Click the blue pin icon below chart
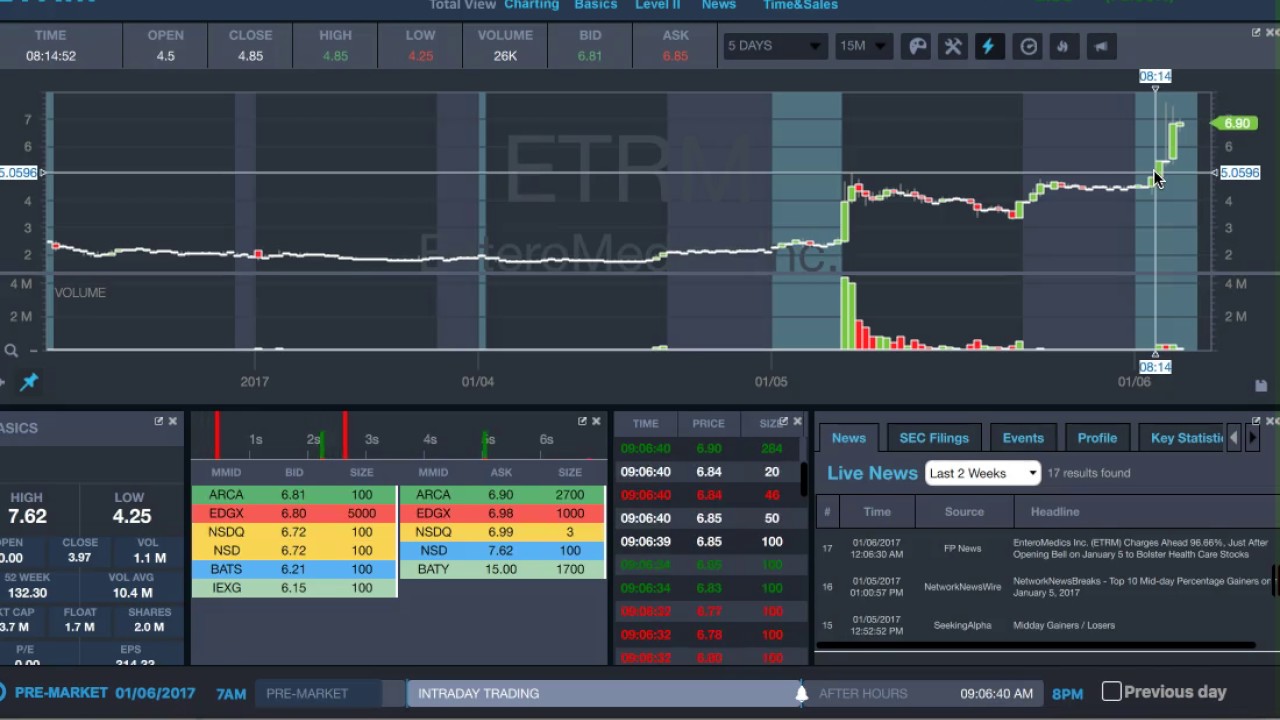This screenshot has height=720, width=1280. 29,381
